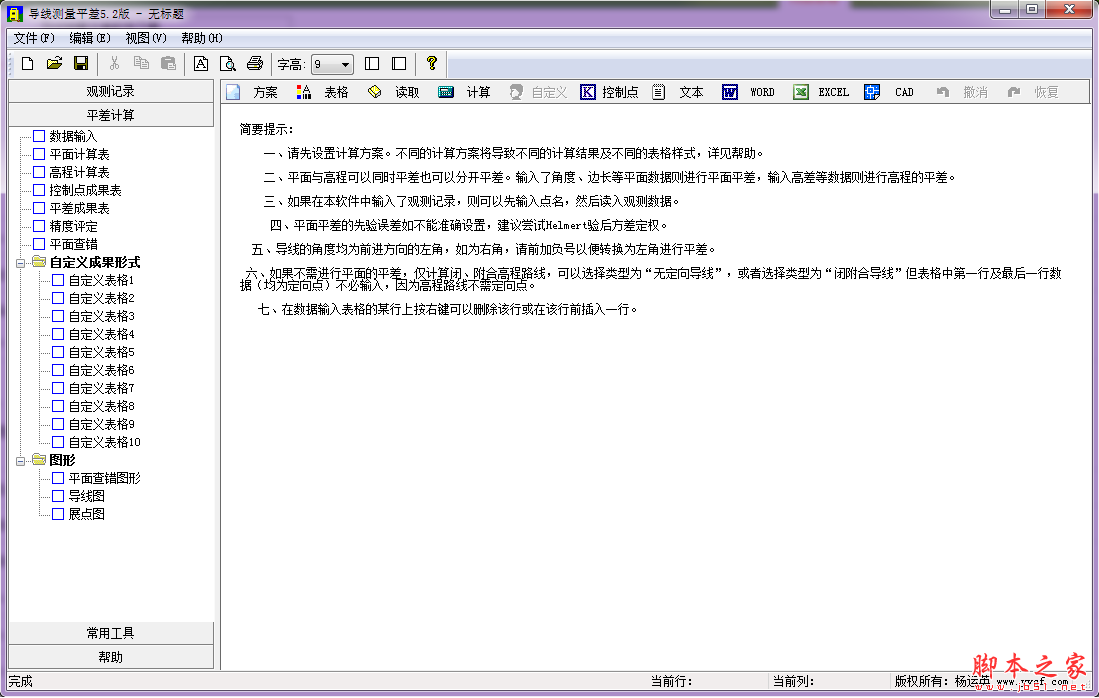Check the 导线图 checkbox under 图形
Viewport: 1099px width, 698px height.
tap(56, 496)
